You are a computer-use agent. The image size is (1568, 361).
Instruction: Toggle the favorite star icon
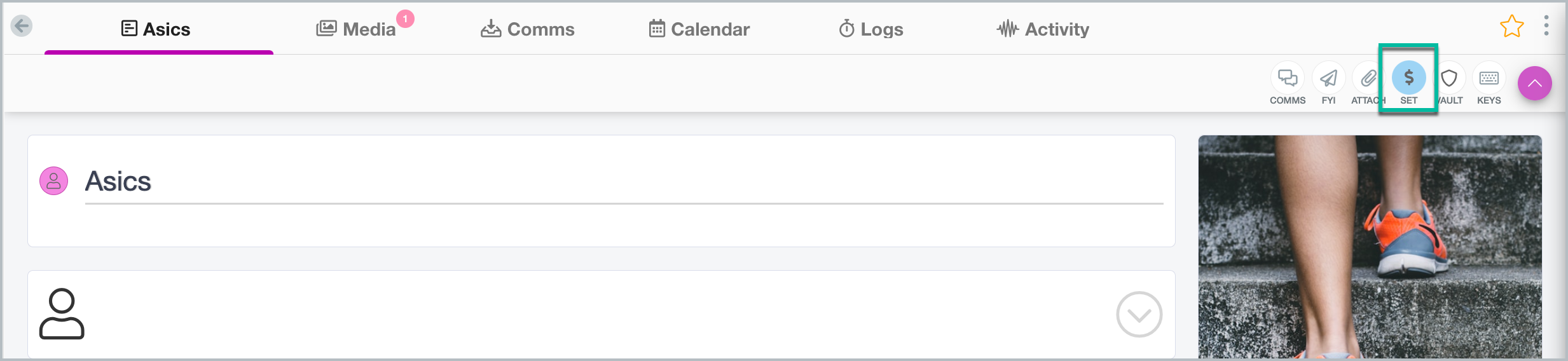pyautogui.click(x=1511, y=27)
